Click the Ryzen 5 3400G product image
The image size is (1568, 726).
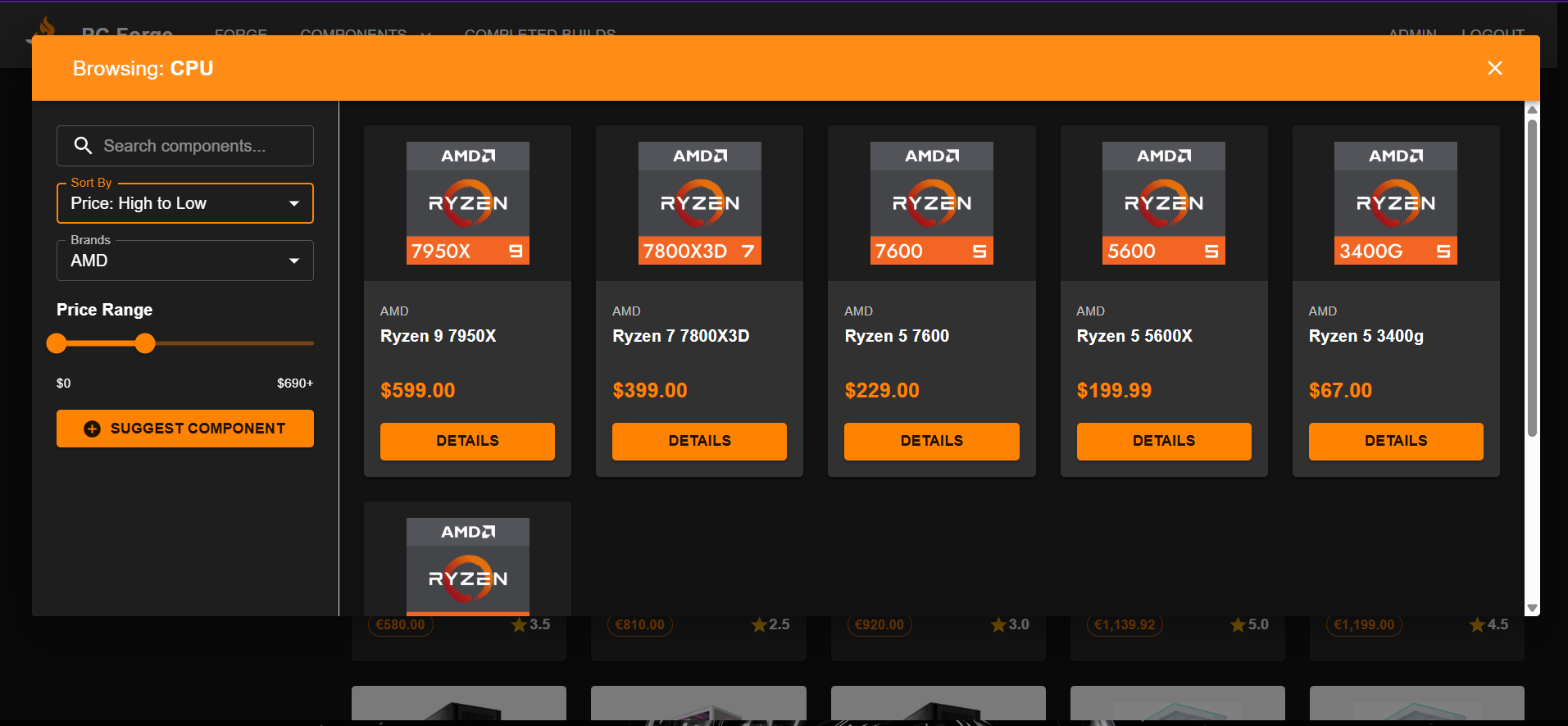1395,203
